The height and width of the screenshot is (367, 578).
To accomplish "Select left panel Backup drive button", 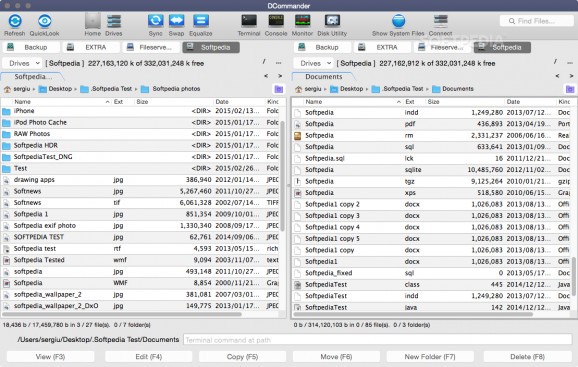I will [31, 47].
